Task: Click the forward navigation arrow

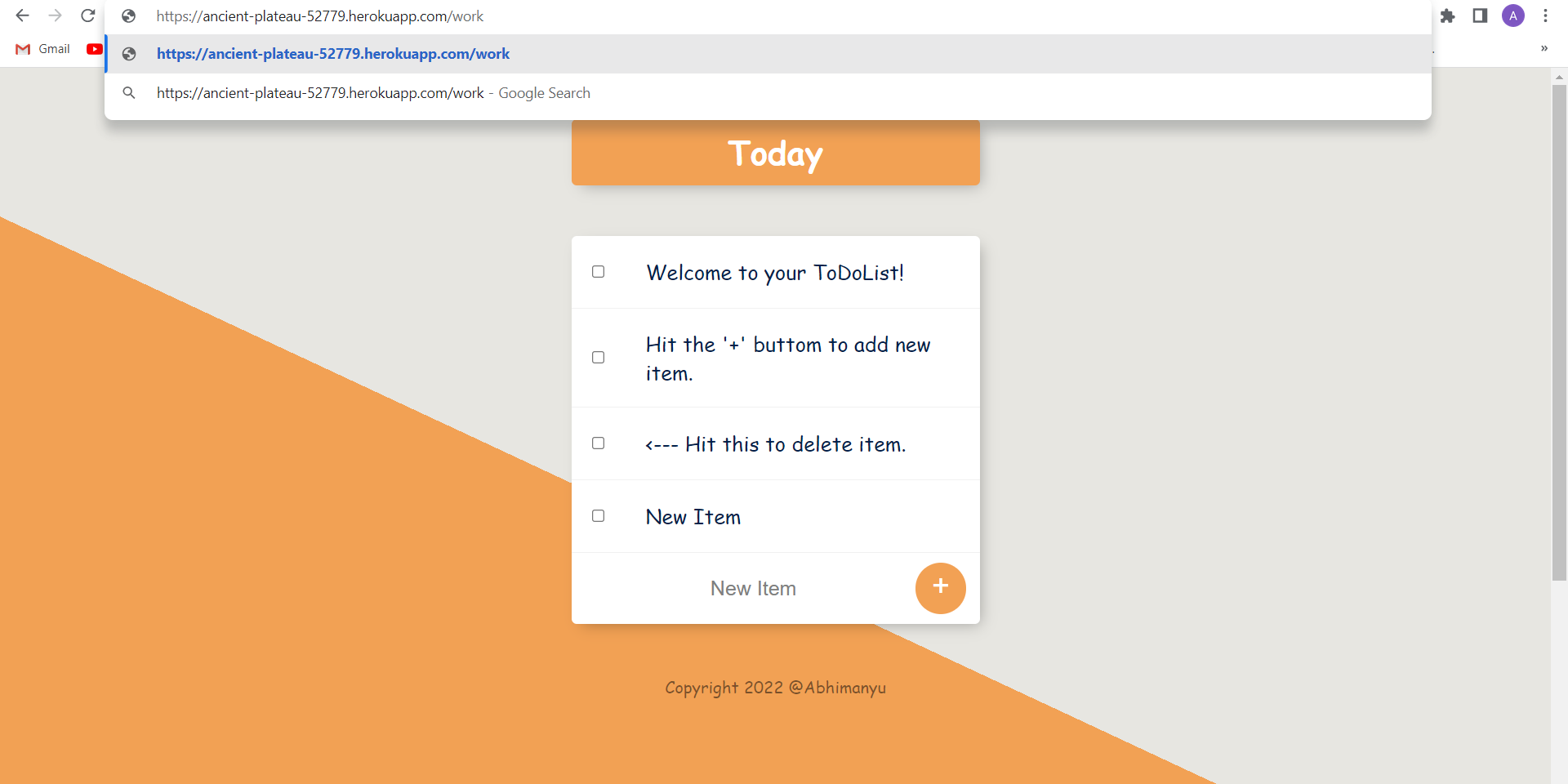Action: tap(55, 16)
